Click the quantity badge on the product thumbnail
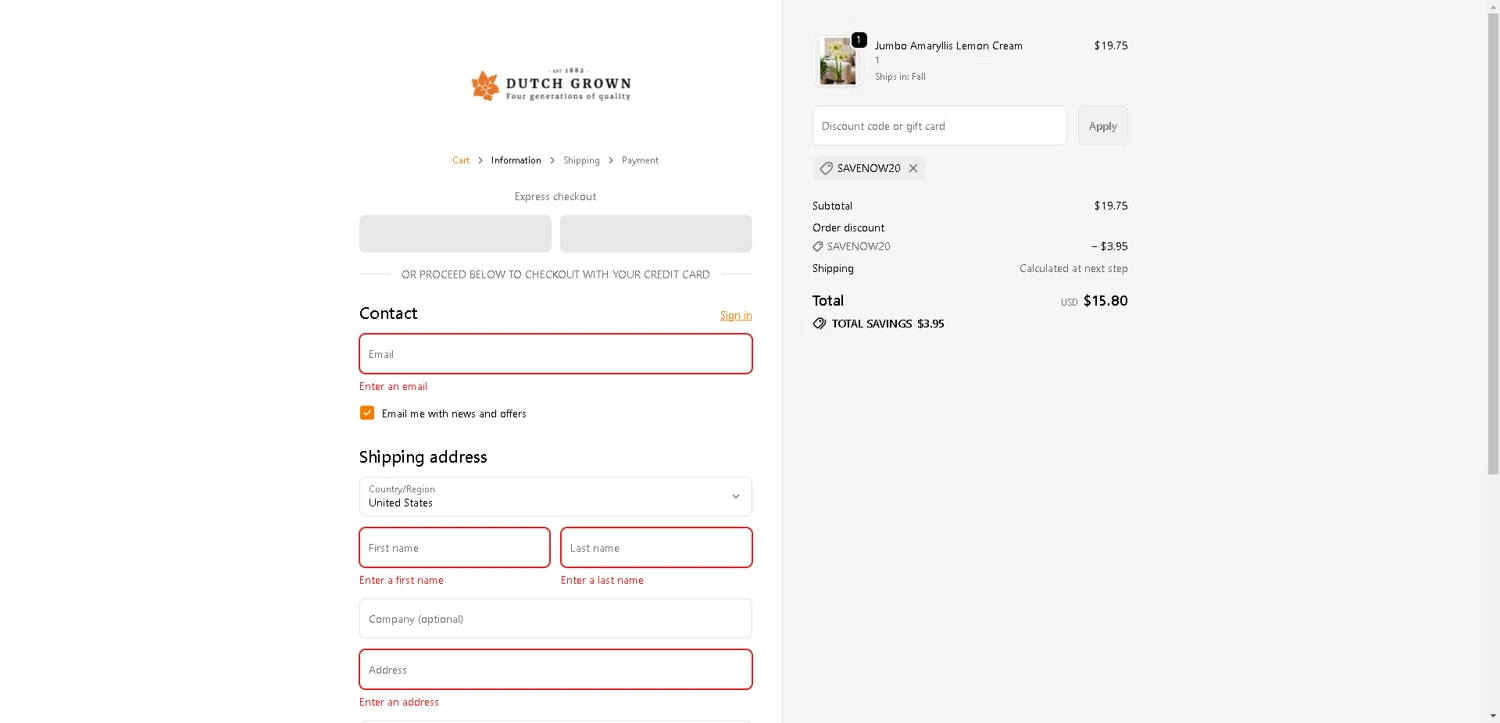Viewport: 1500px width, 723px height. [x=859, y=40]
